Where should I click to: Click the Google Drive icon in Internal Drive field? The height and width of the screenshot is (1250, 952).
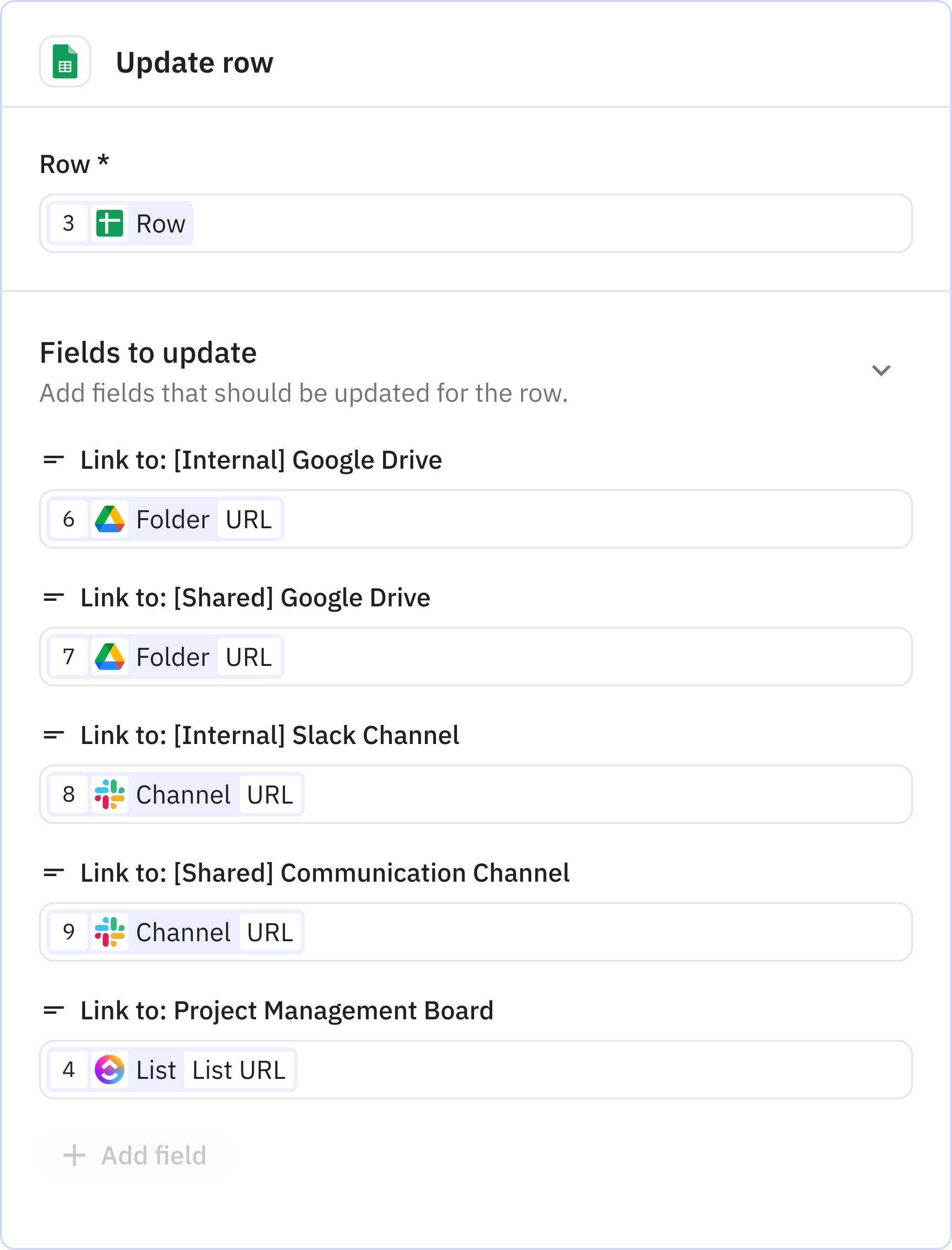pos(111,519)
